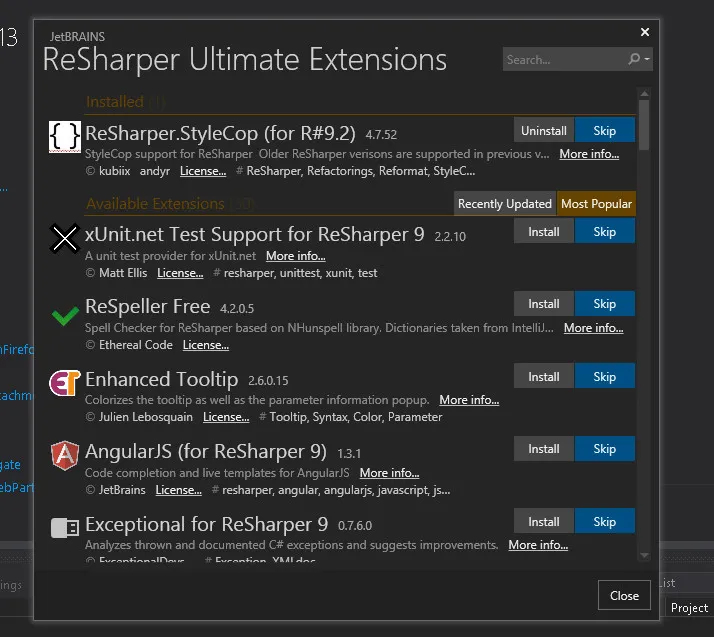Install AngularJS for ReSharper 9
Screen dimensions: 714x637
pyautogui.click(x=544, y=448)
